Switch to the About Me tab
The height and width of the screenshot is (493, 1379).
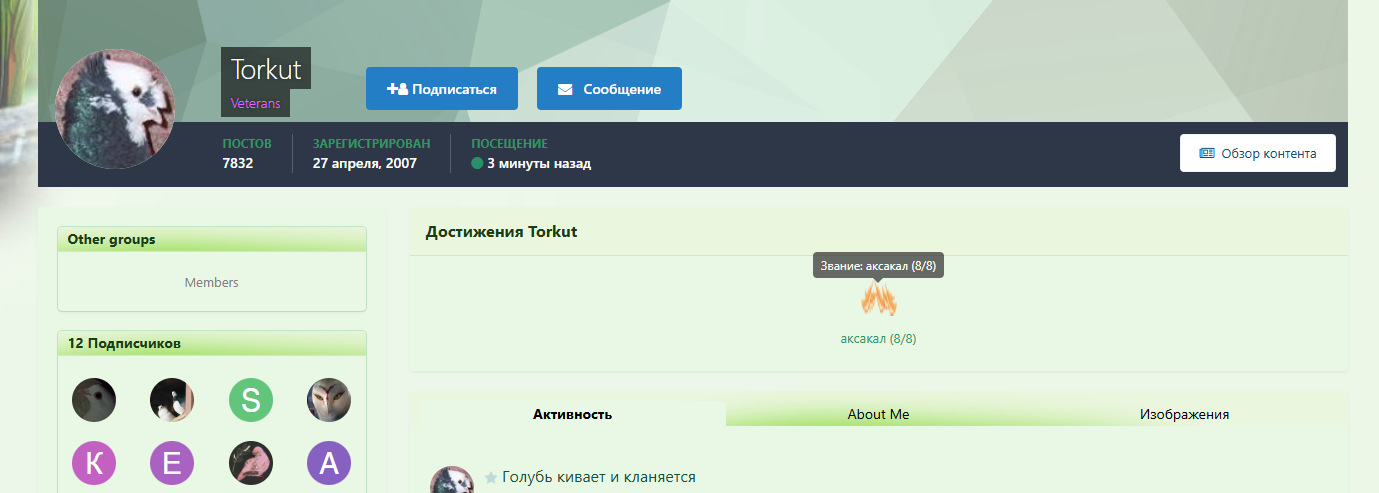point(878,414)
